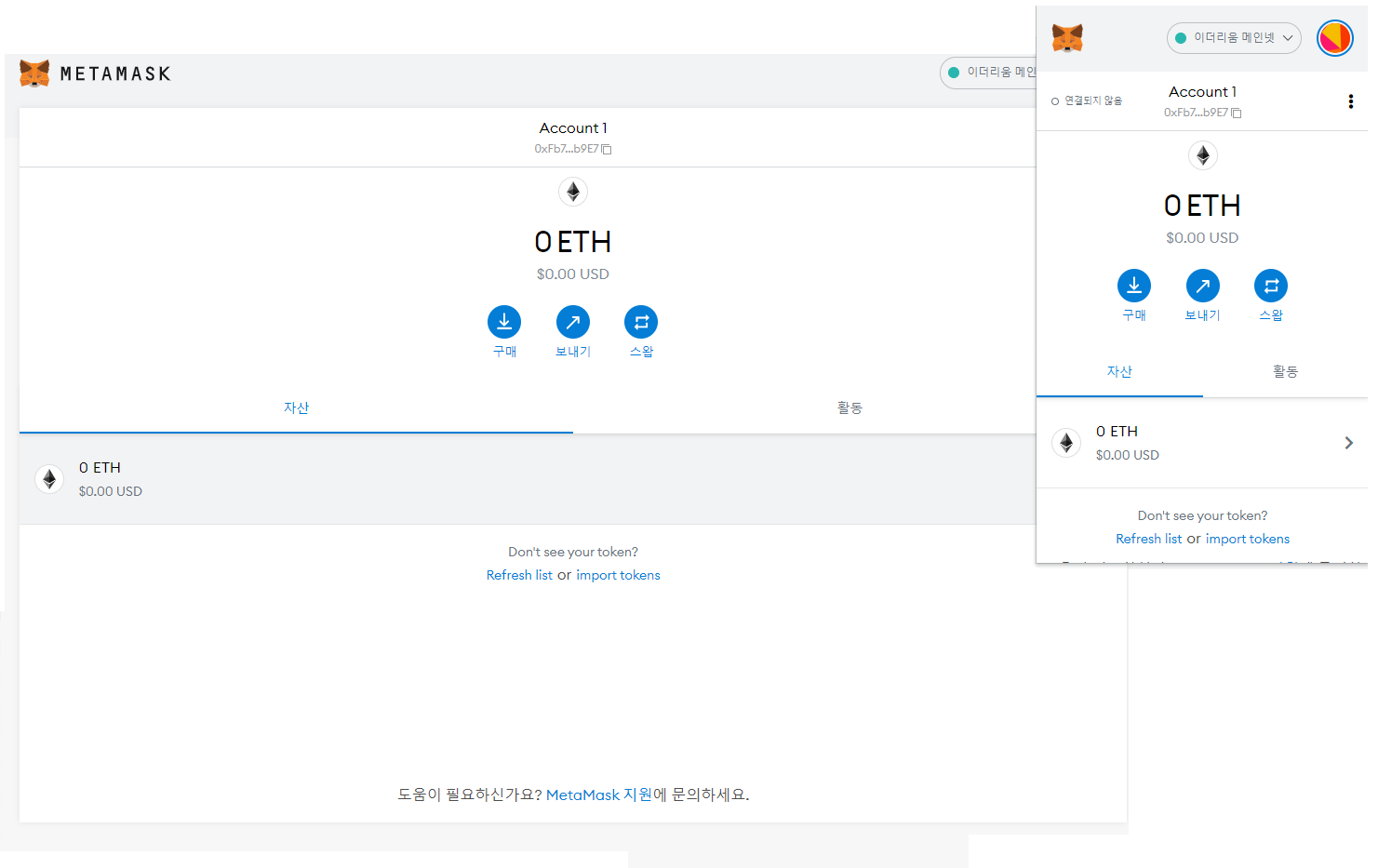The height and width of the screenshot is (868, 1378).
Task: Switch to the 자산 tab in main window
Action: (x=296, y=408)
